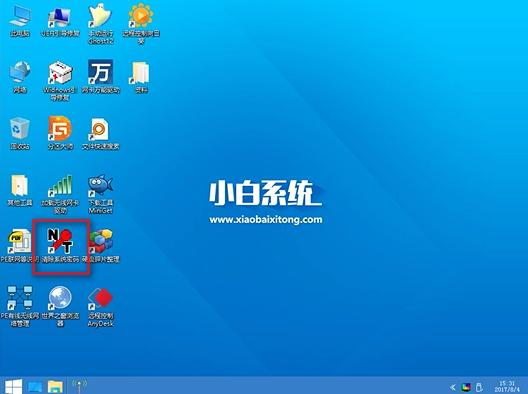Open the This PC computer icon
528x394 pixels.
point(20,21)
